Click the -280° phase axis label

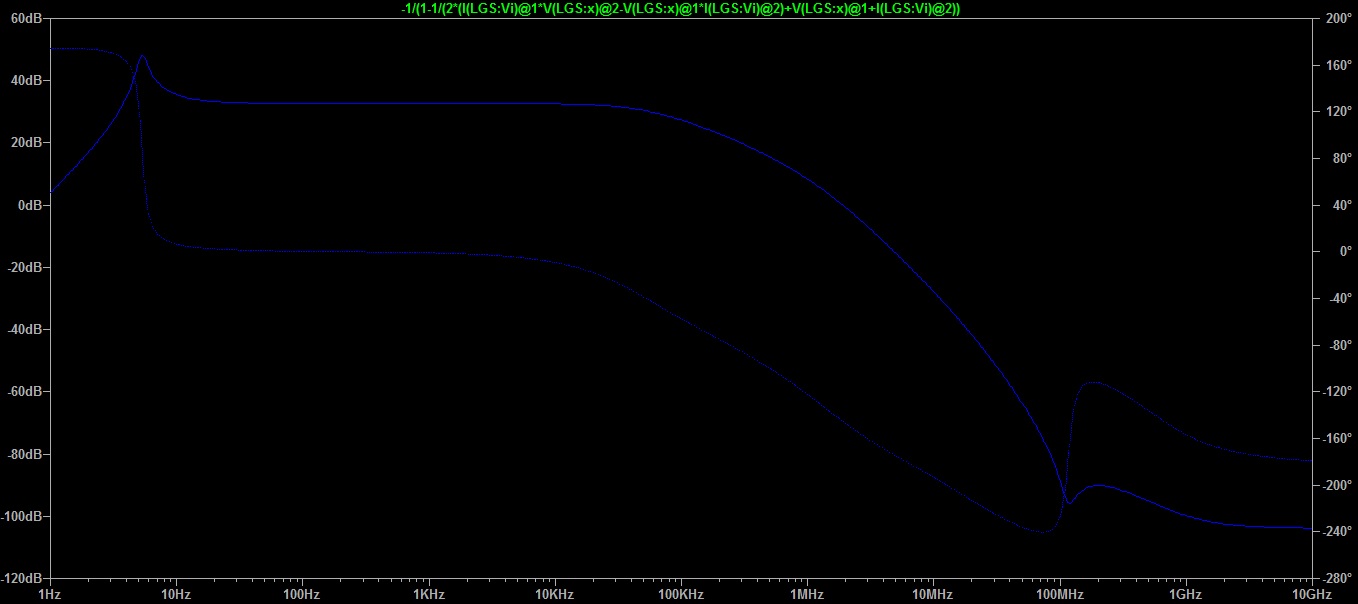coord(1337,578)
